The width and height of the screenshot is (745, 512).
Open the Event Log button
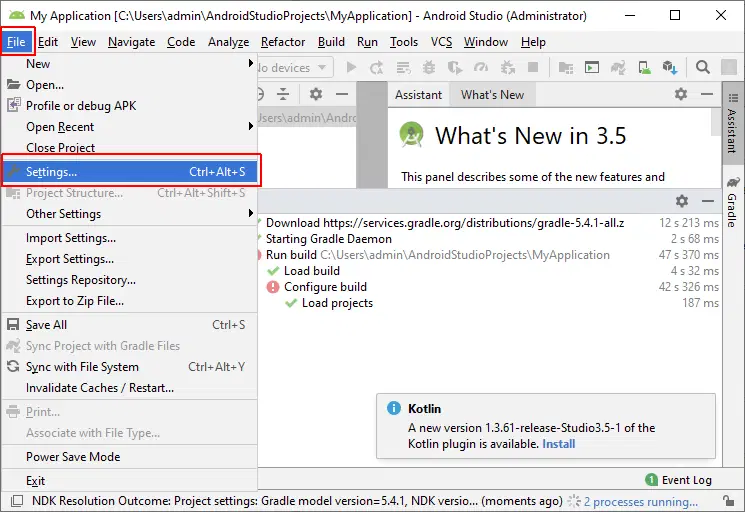pos(679,480)
